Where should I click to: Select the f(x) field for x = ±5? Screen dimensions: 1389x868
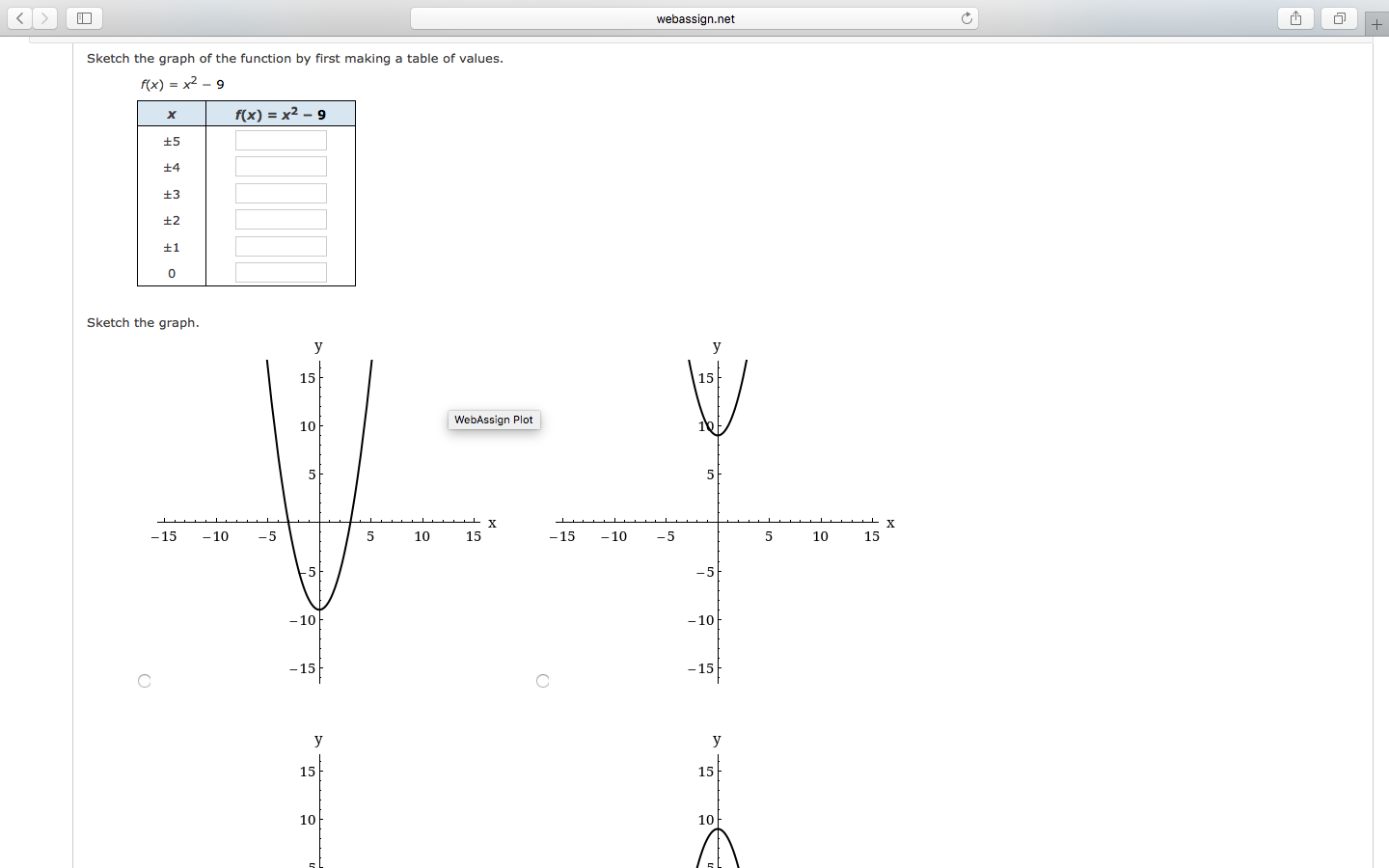click(x=281, y=141)
